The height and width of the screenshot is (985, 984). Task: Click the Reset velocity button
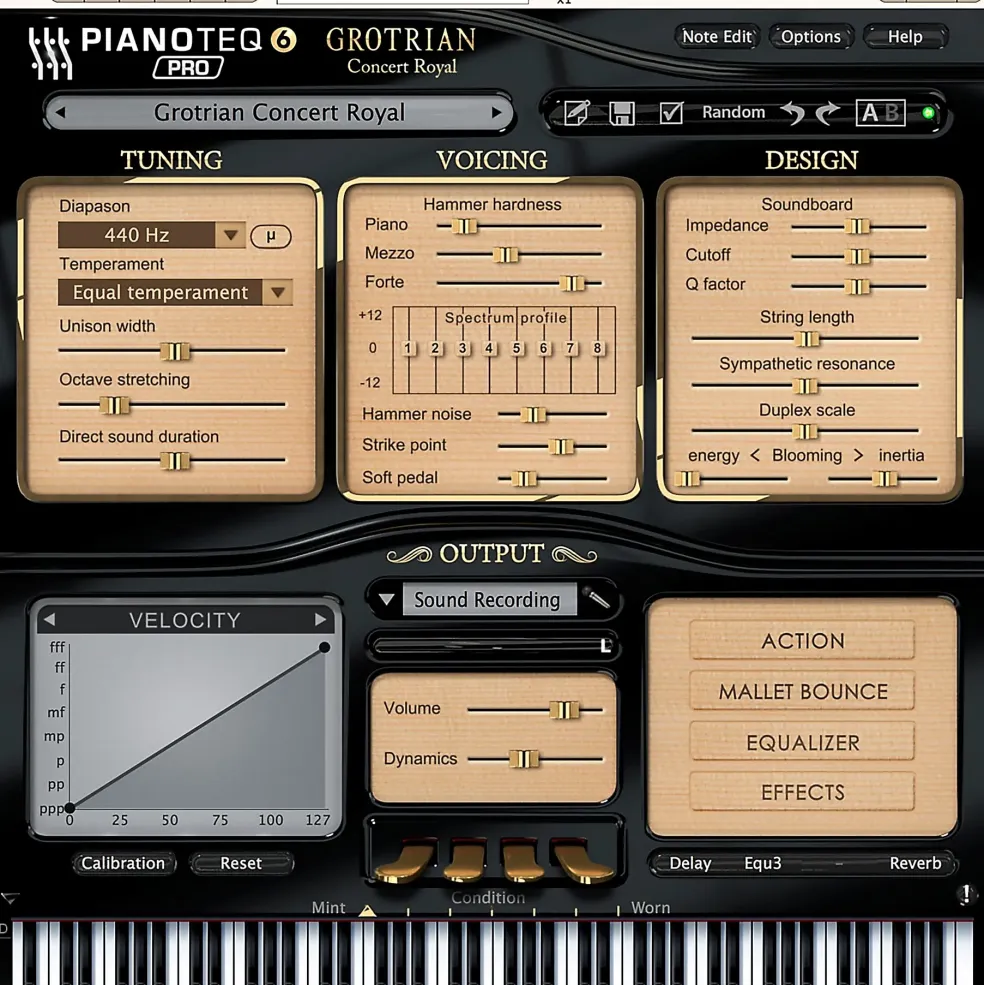(x=241, y=863)
